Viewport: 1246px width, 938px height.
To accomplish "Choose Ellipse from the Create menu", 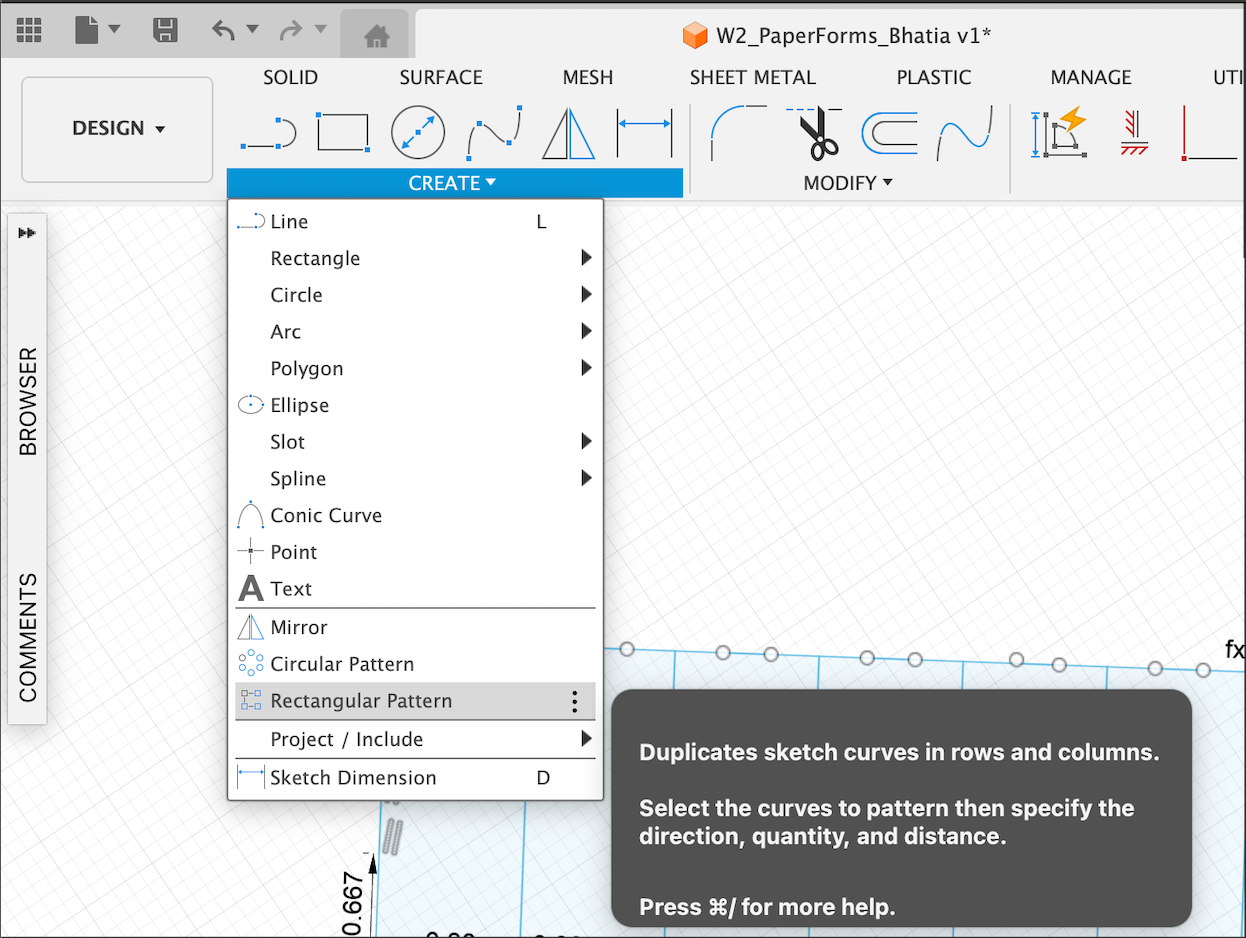I will 415,405.
